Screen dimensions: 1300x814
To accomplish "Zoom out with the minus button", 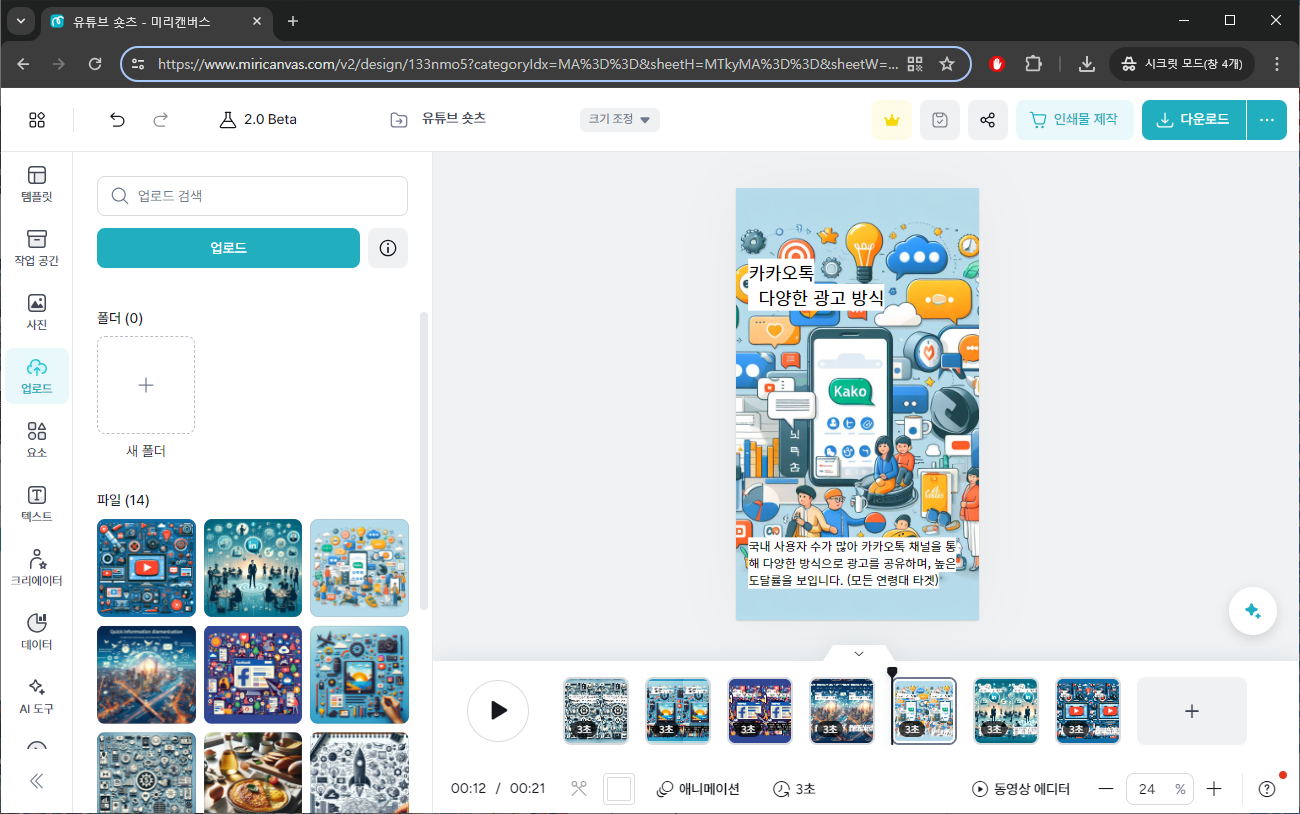I will click(x=1106, y=789).
